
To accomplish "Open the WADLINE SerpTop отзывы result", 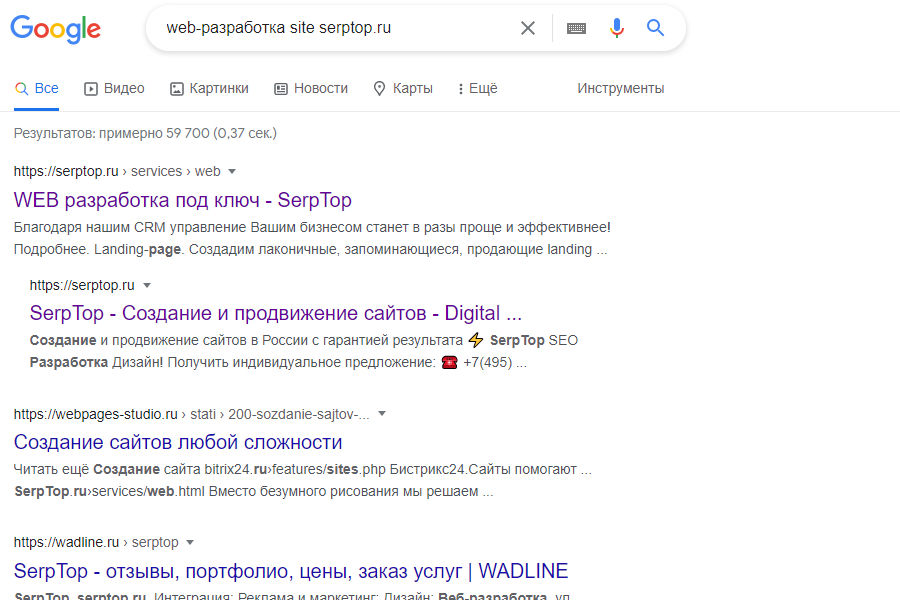I will (290, 571).
